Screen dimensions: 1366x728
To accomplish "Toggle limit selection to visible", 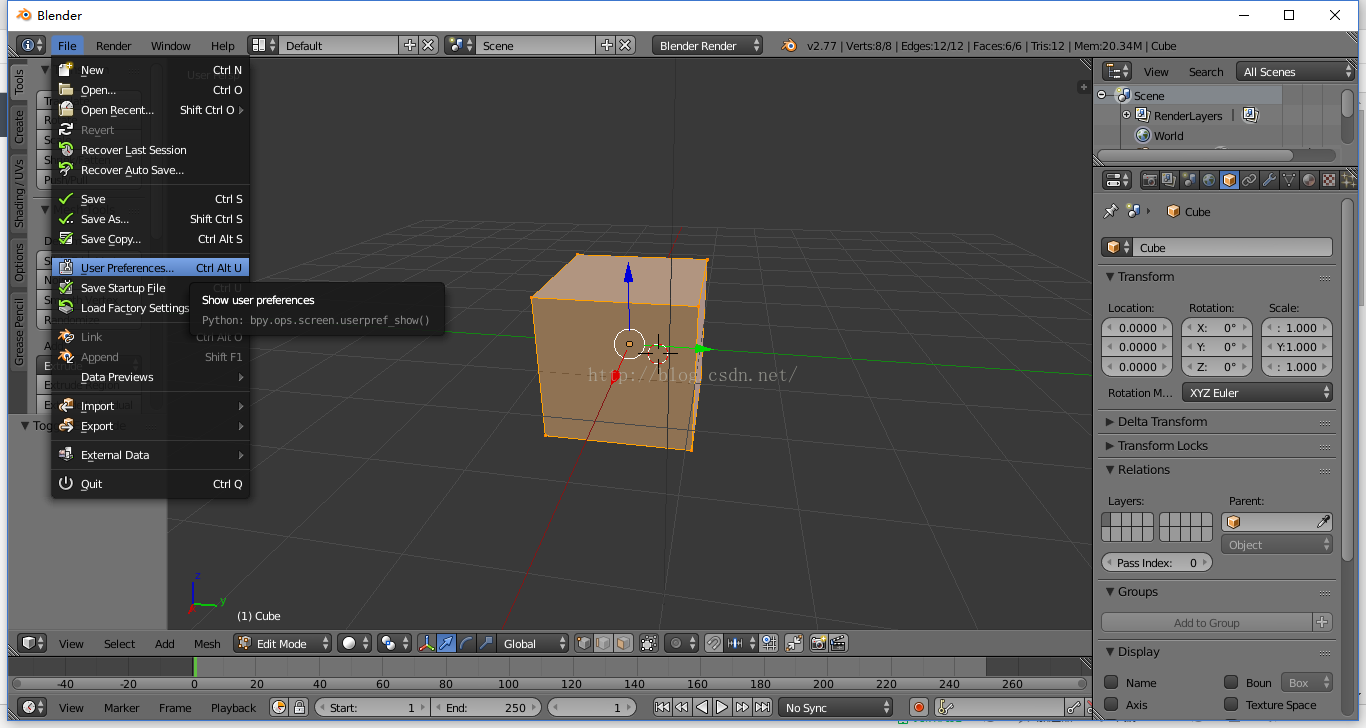I will (x=649, y=643).
